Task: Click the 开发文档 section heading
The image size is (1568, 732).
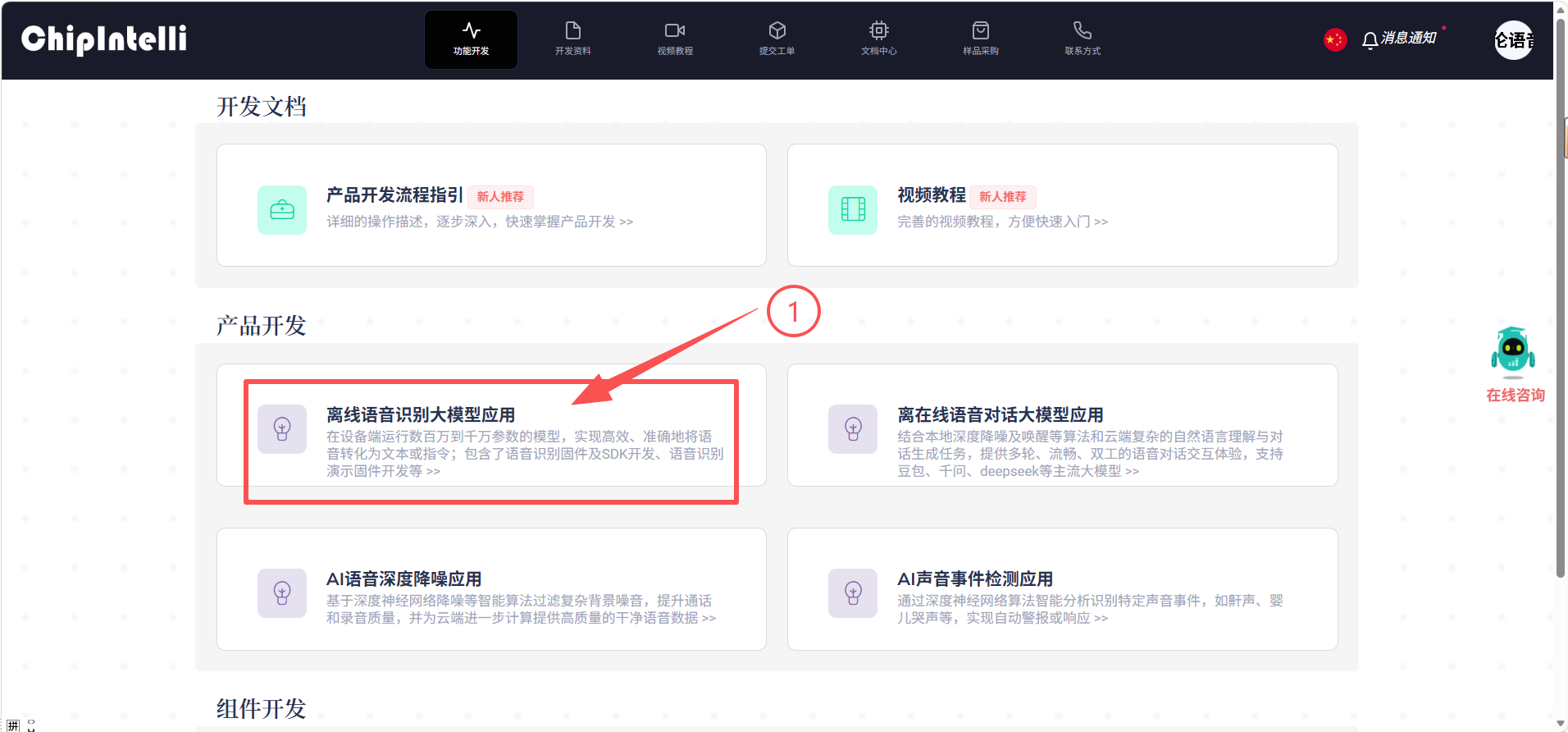Action: (x=262, y=107)
